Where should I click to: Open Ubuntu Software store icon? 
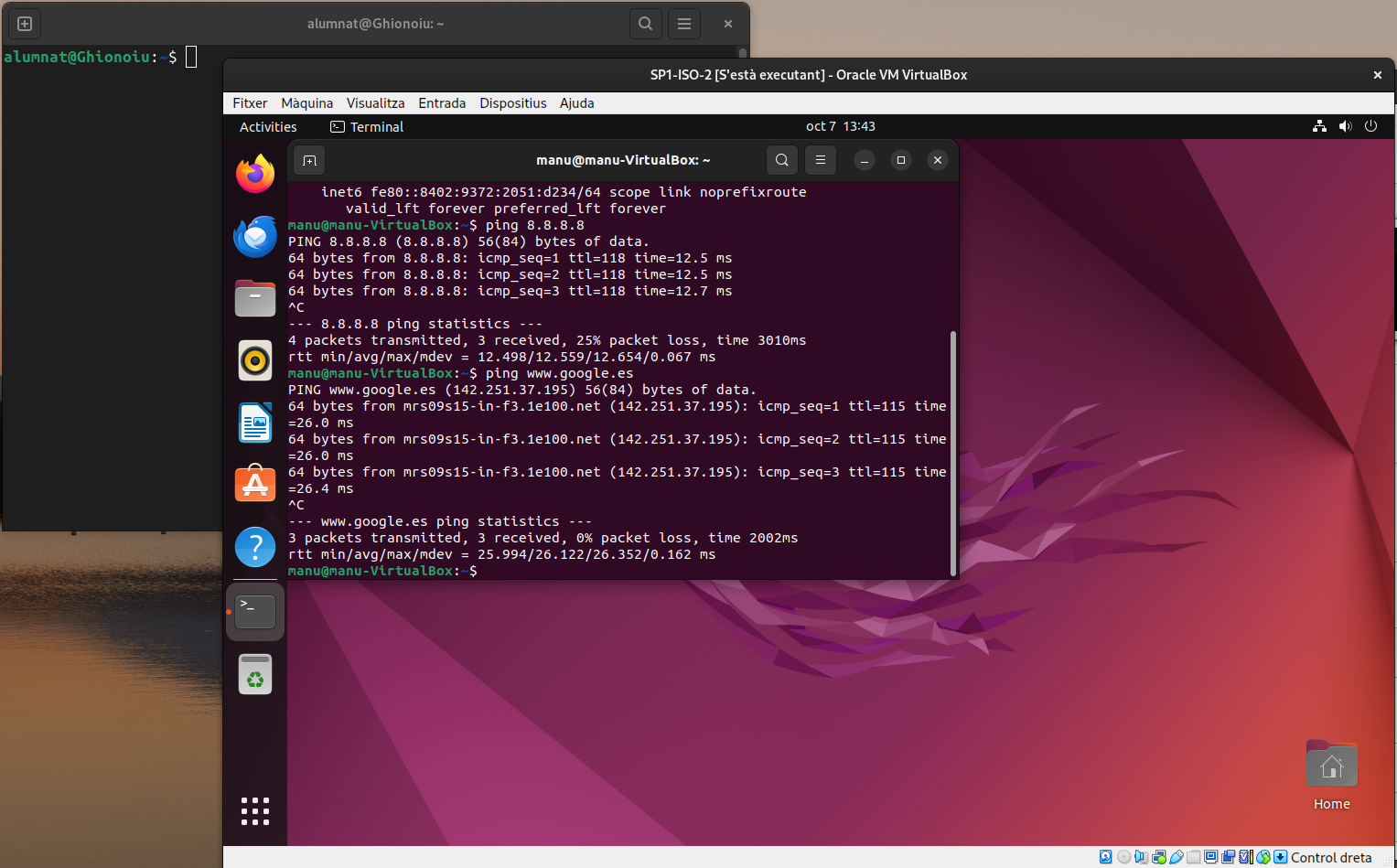click(255, 484)
